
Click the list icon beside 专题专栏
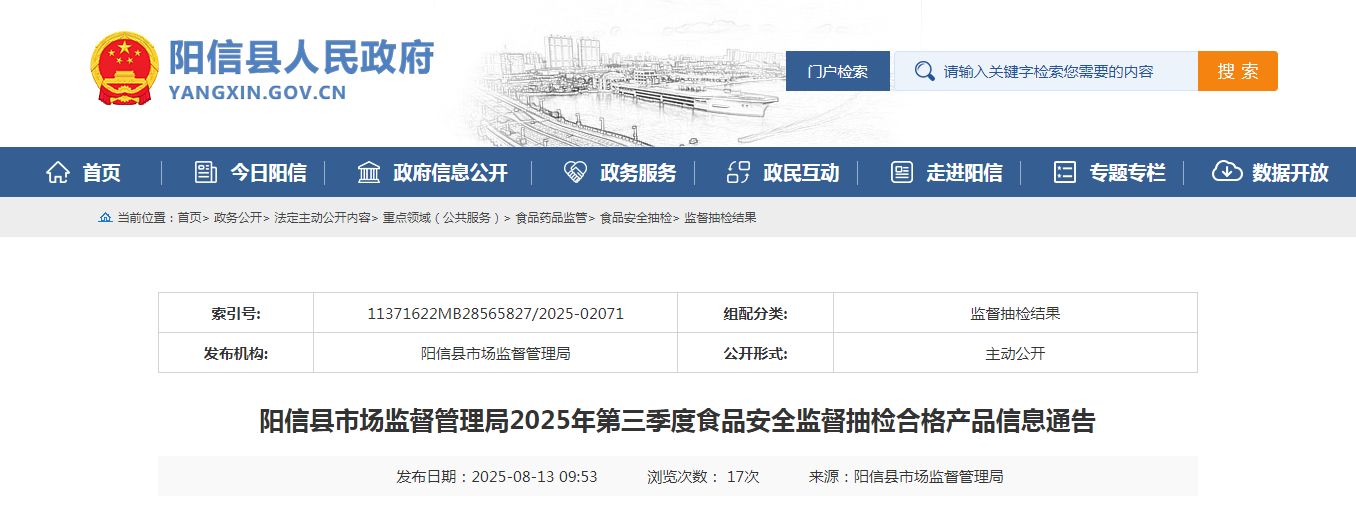tap(1065, 172)
